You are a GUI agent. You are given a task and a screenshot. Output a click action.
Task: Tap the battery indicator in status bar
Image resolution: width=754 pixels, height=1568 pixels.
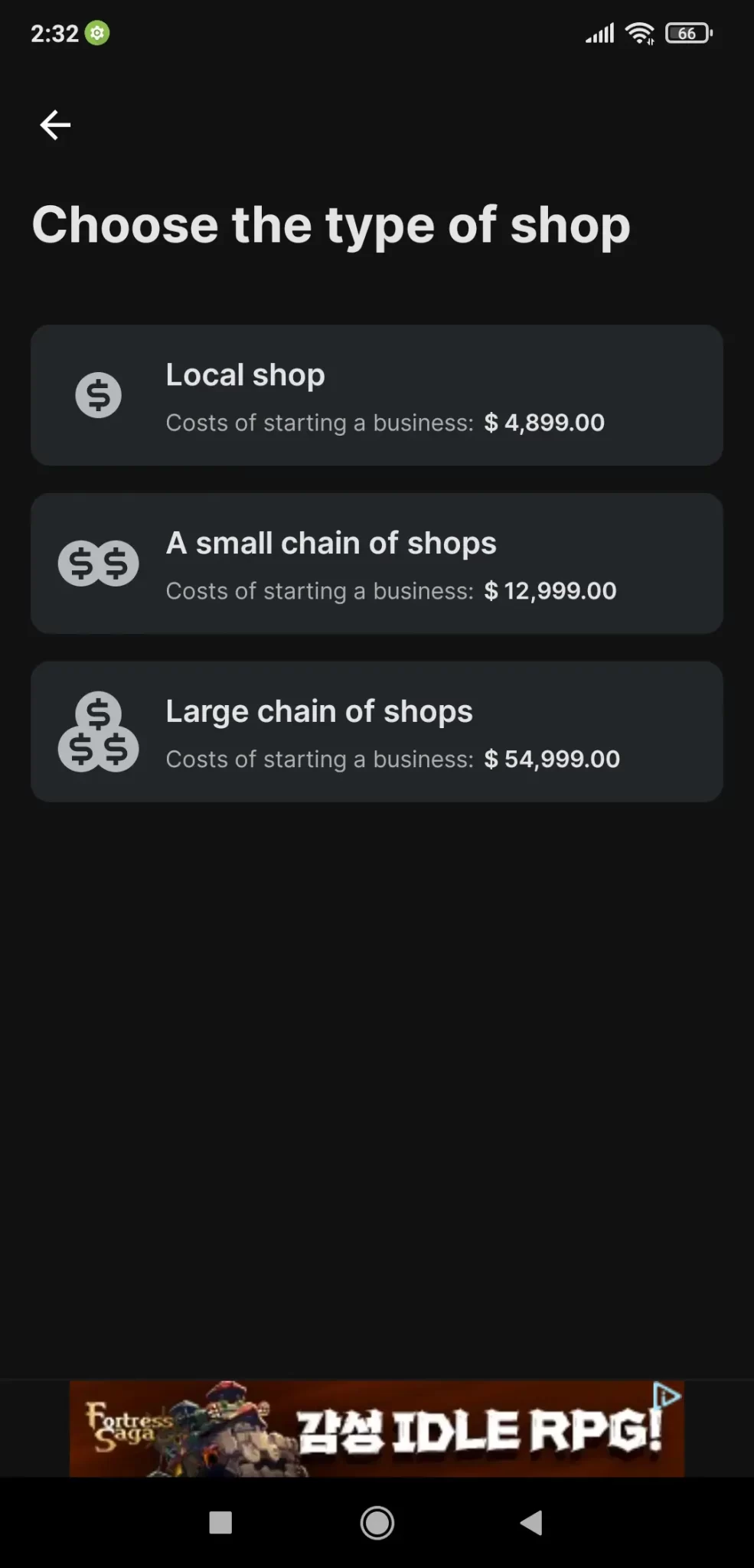tap(688, 34)
